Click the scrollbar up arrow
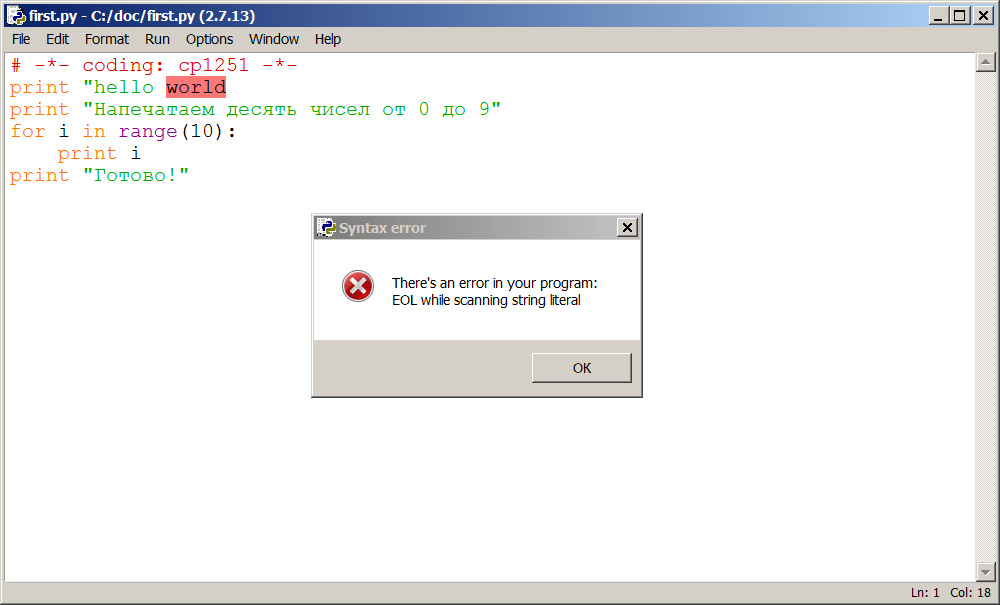 pyautogui.click(x=985, y=62)
